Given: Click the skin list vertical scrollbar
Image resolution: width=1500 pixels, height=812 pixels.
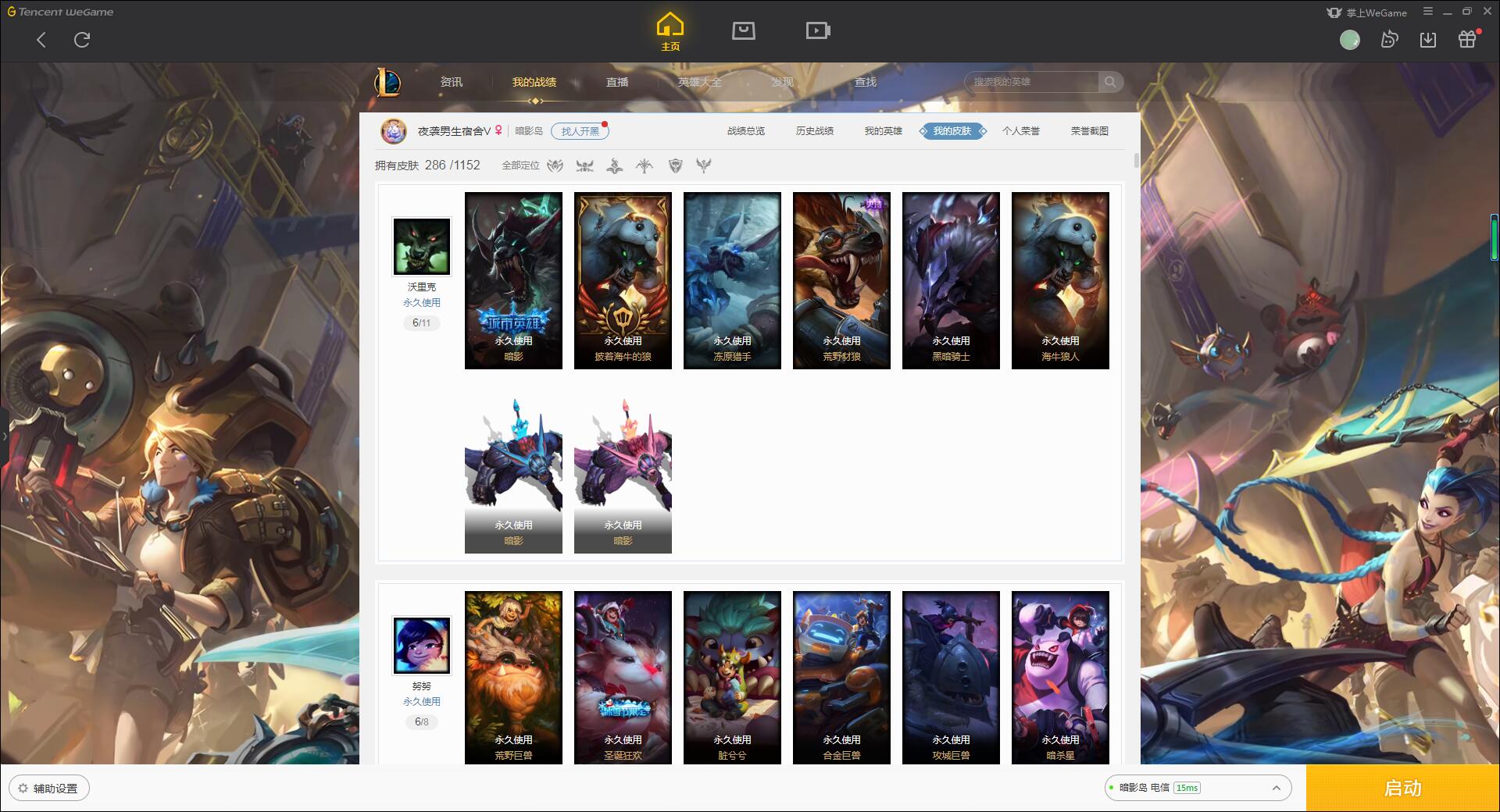Looking at the screenshot, I should click(x=1136, y=160).
